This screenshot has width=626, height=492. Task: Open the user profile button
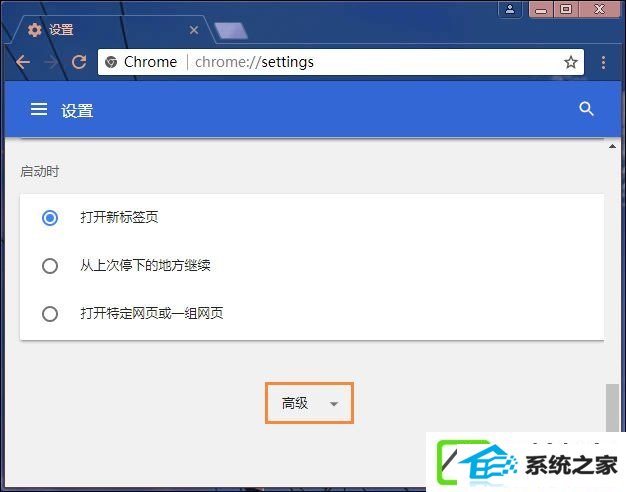(510, 9)
